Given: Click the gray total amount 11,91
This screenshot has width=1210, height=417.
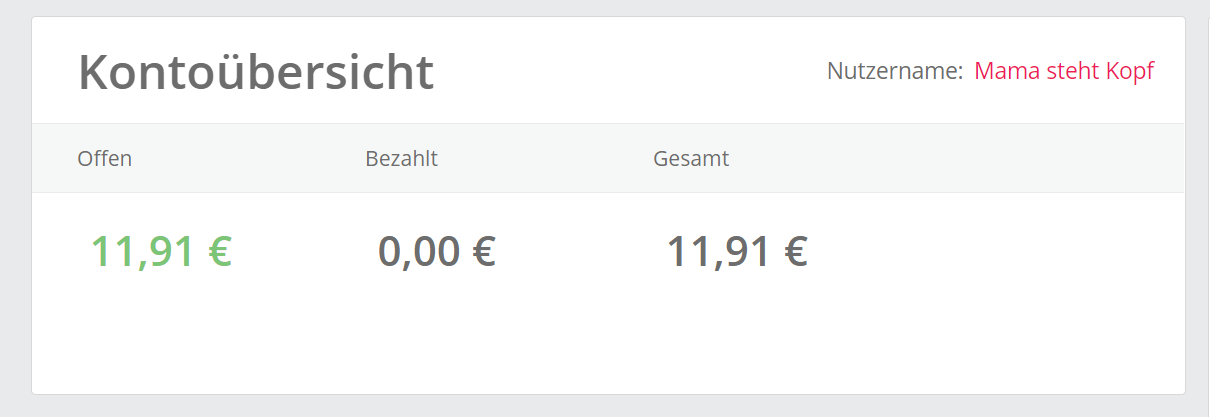Looking at the screenshot, I should (x=718, y=251).
